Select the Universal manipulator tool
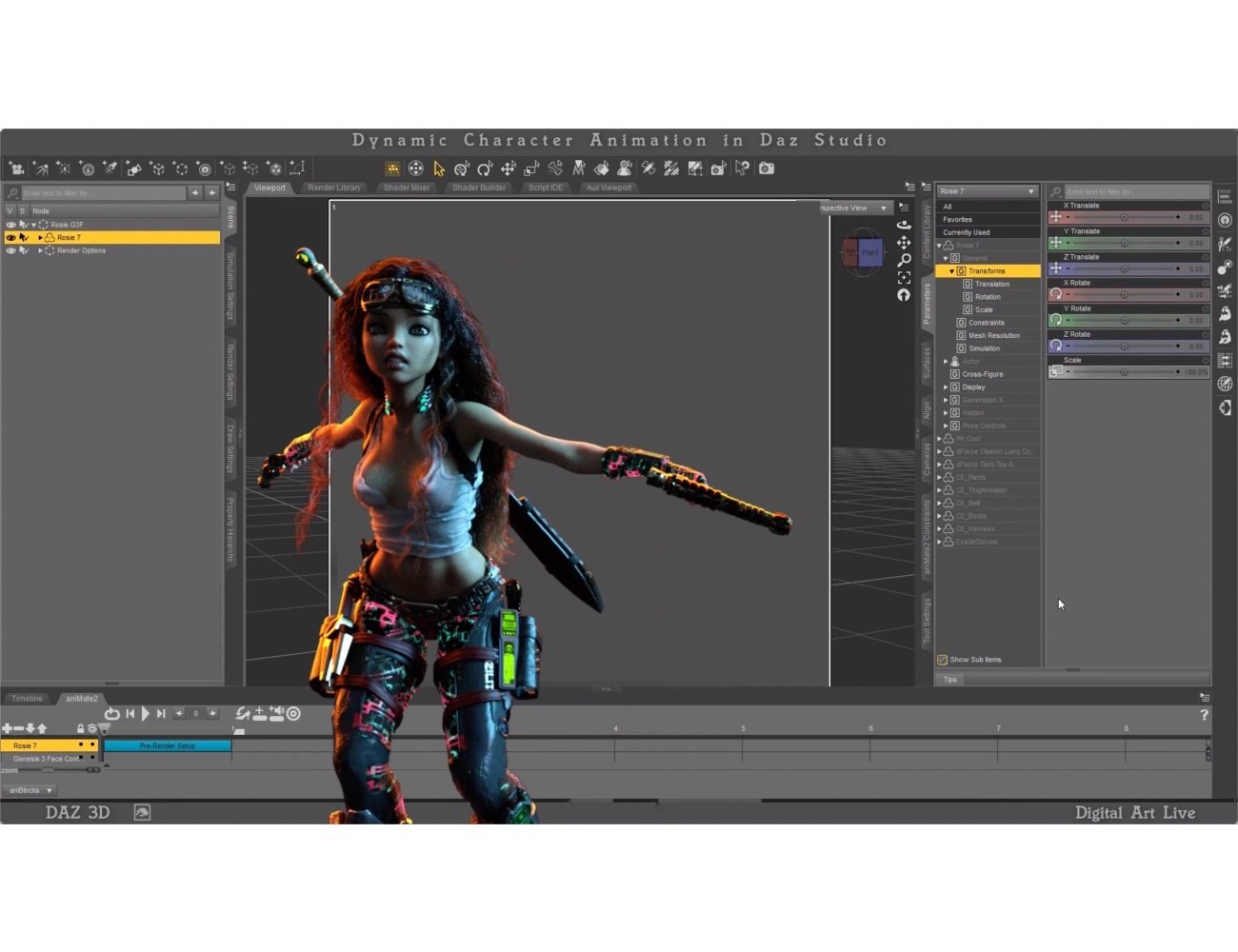This screenshot has width=1238, height=952. point(416,169)
